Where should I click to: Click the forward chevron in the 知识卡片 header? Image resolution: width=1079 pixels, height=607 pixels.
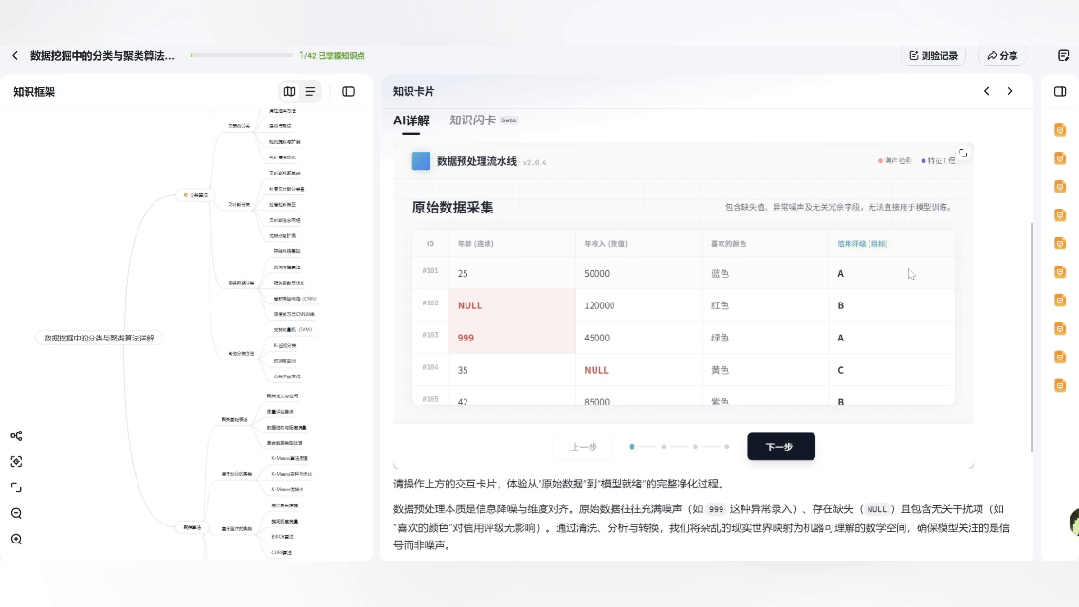1008,91
